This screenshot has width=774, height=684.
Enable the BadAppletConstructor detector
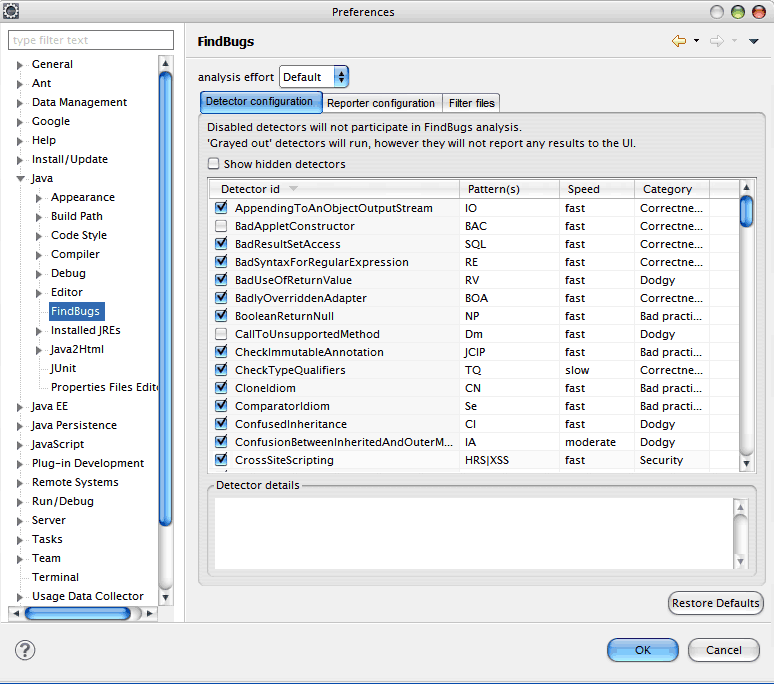point(221,226)
